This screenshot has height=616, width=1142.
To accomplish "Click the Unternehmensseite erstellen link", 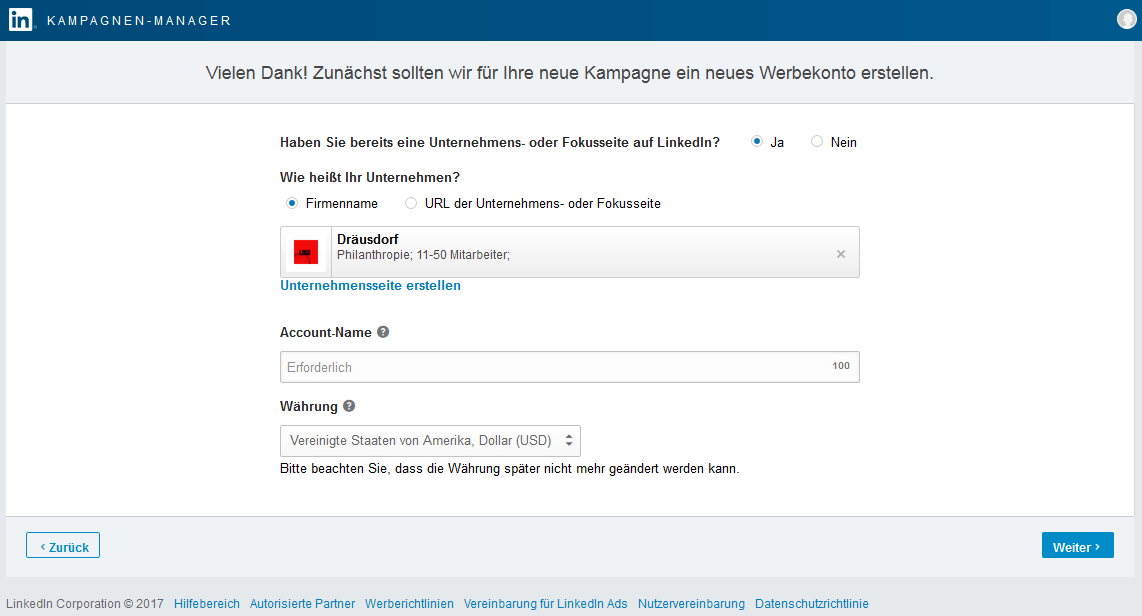I will tap(370, 285).
